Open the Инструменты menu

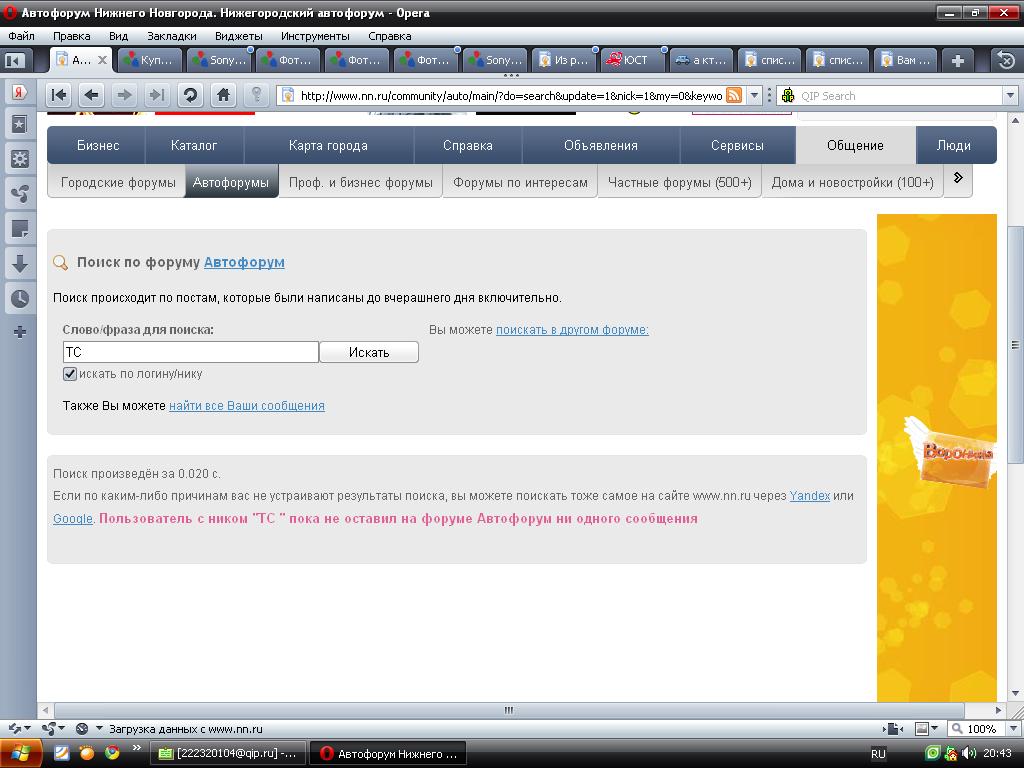[315, 36]
